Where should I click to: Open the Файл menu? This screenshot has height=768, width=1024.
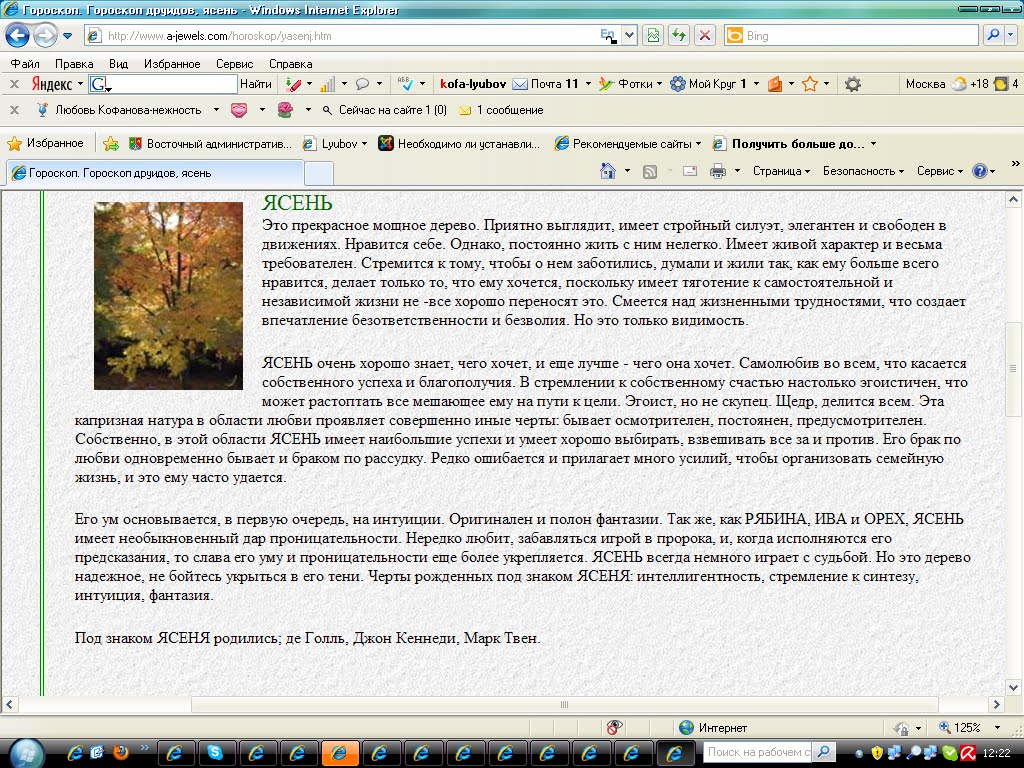point(25,64)
